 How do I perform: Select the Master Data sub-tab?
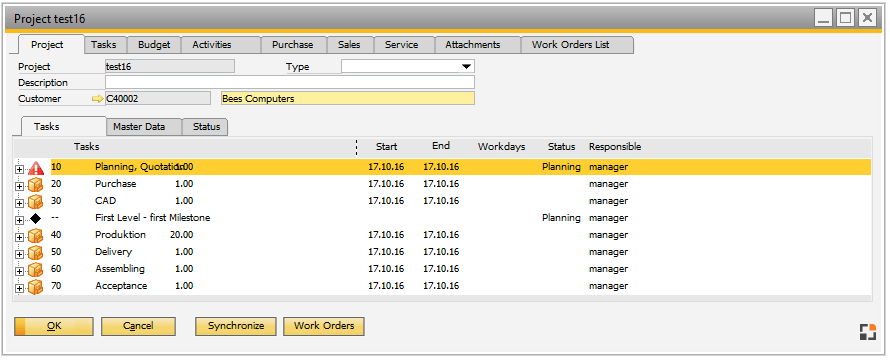(x=144, y=127)
